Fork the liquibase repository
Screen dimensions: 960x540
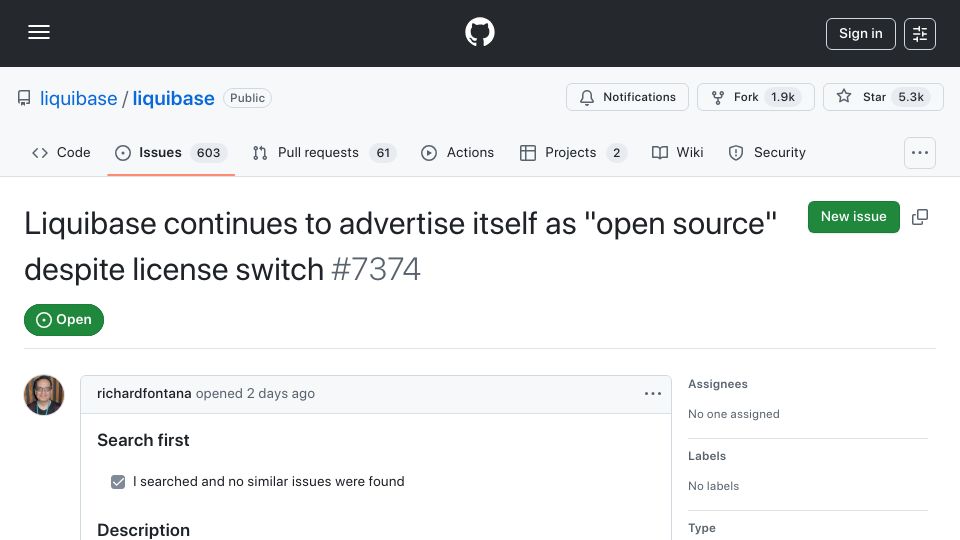coord(756,97)
